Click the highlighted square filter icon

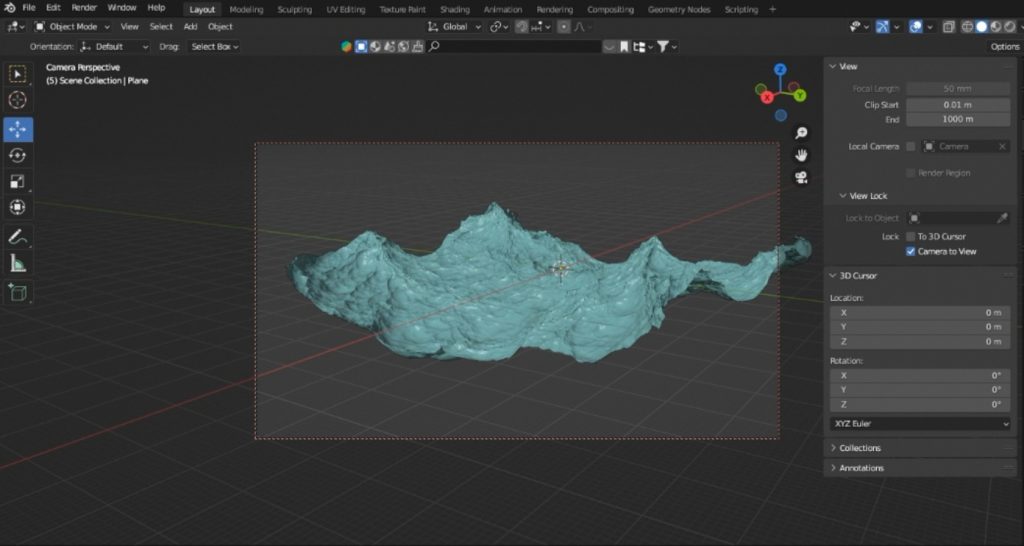(x=361, y=46)
